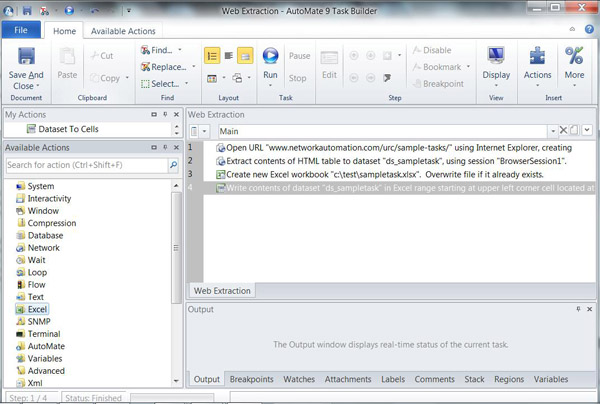Viewport: 600px width, 404px height.
Task: Click the Paste button
Action: click(67, 64)
